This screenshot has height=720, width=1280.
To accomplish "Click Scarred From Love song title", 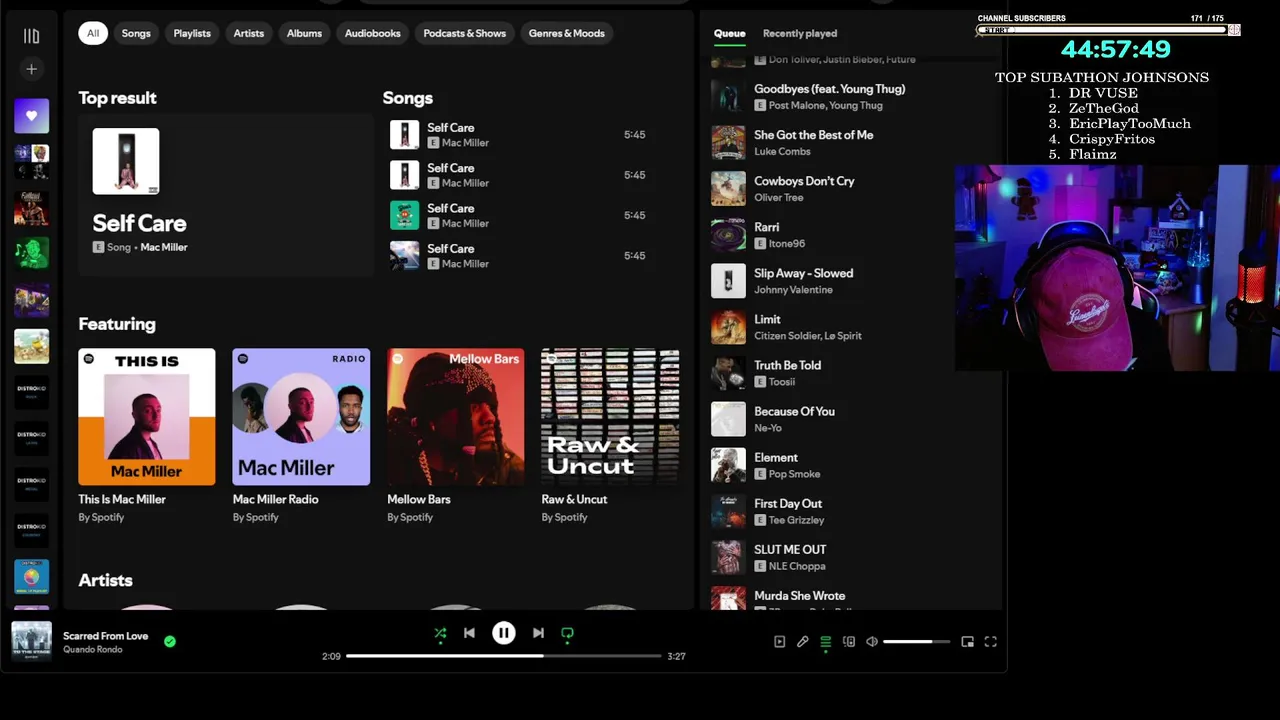I will (105, 636).
